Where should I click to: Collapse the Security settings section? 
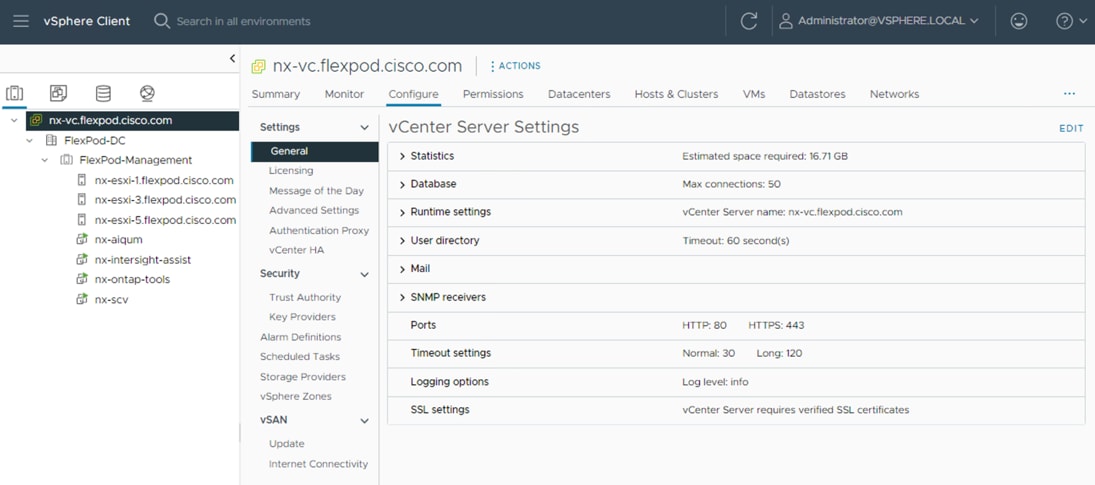tap(364, 274)
